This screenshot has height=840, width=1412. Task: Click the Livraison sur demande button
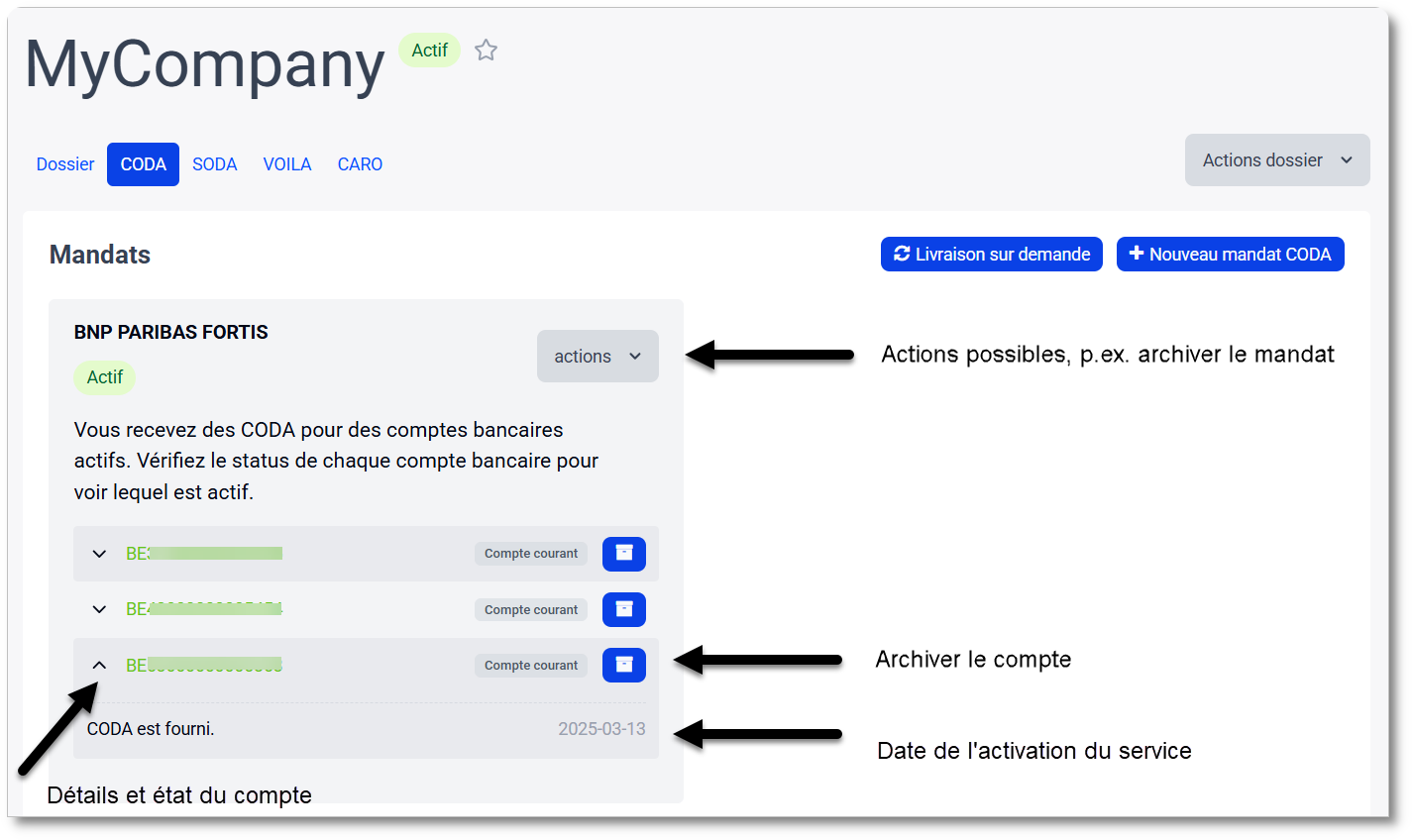pos(991,254)
